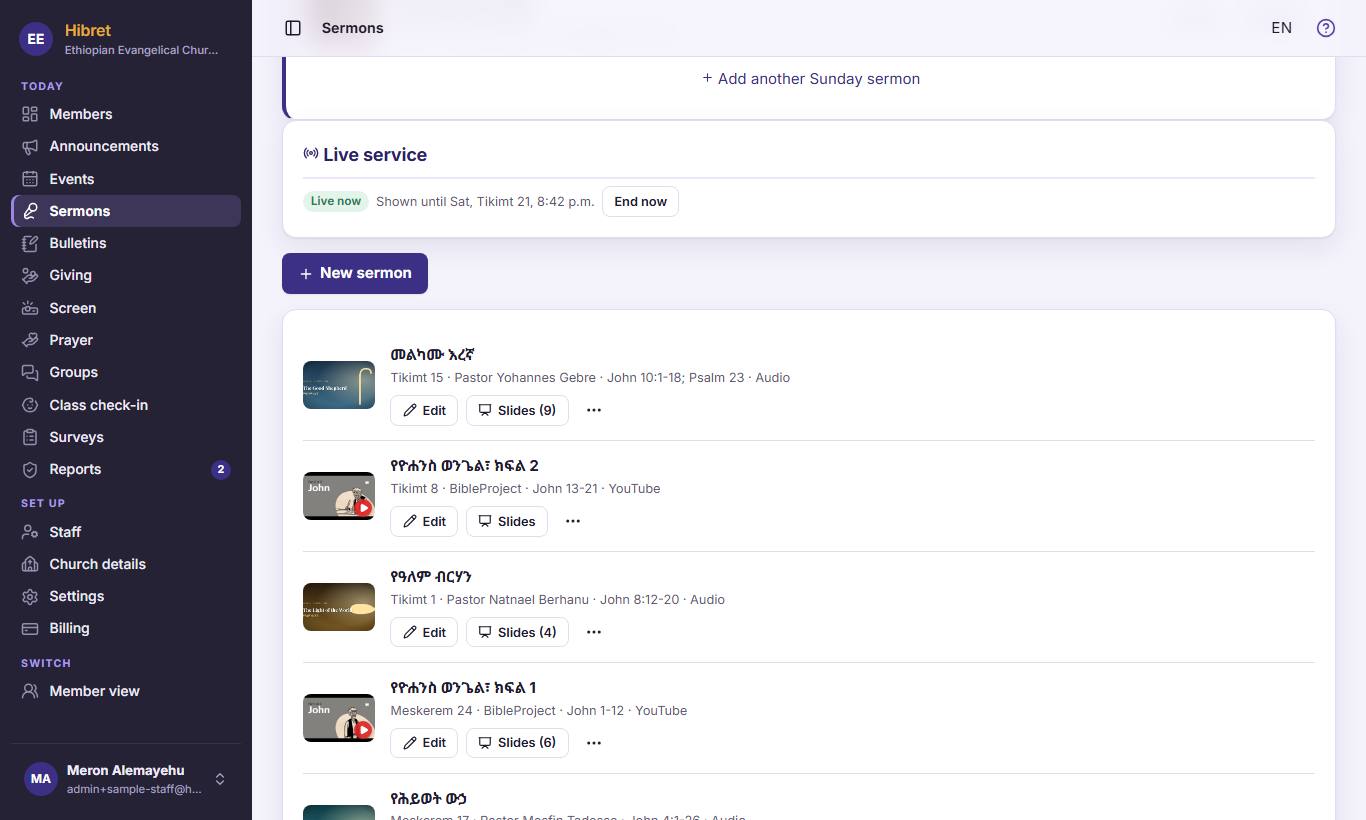Switch language via EN selector
Image resolution: width=1366 pixels, height=820 pixels.
click(1281, 28)
